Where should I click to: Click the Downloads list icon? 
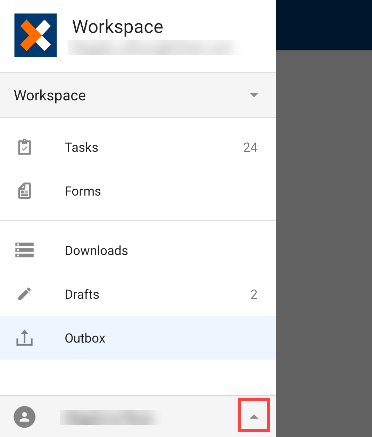point(24,250)
